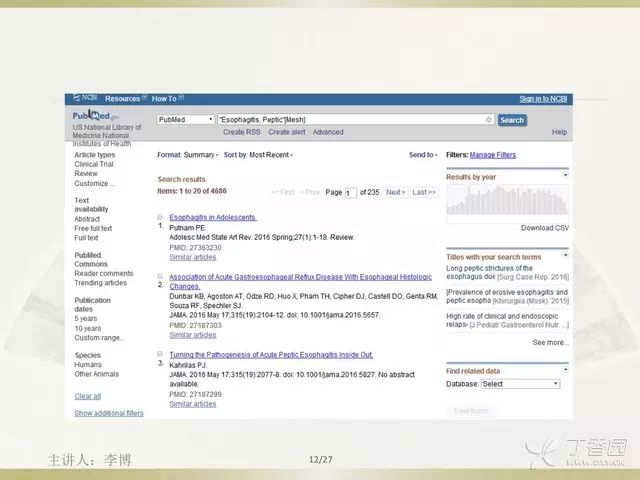Open Resources menu

(125, 98)
